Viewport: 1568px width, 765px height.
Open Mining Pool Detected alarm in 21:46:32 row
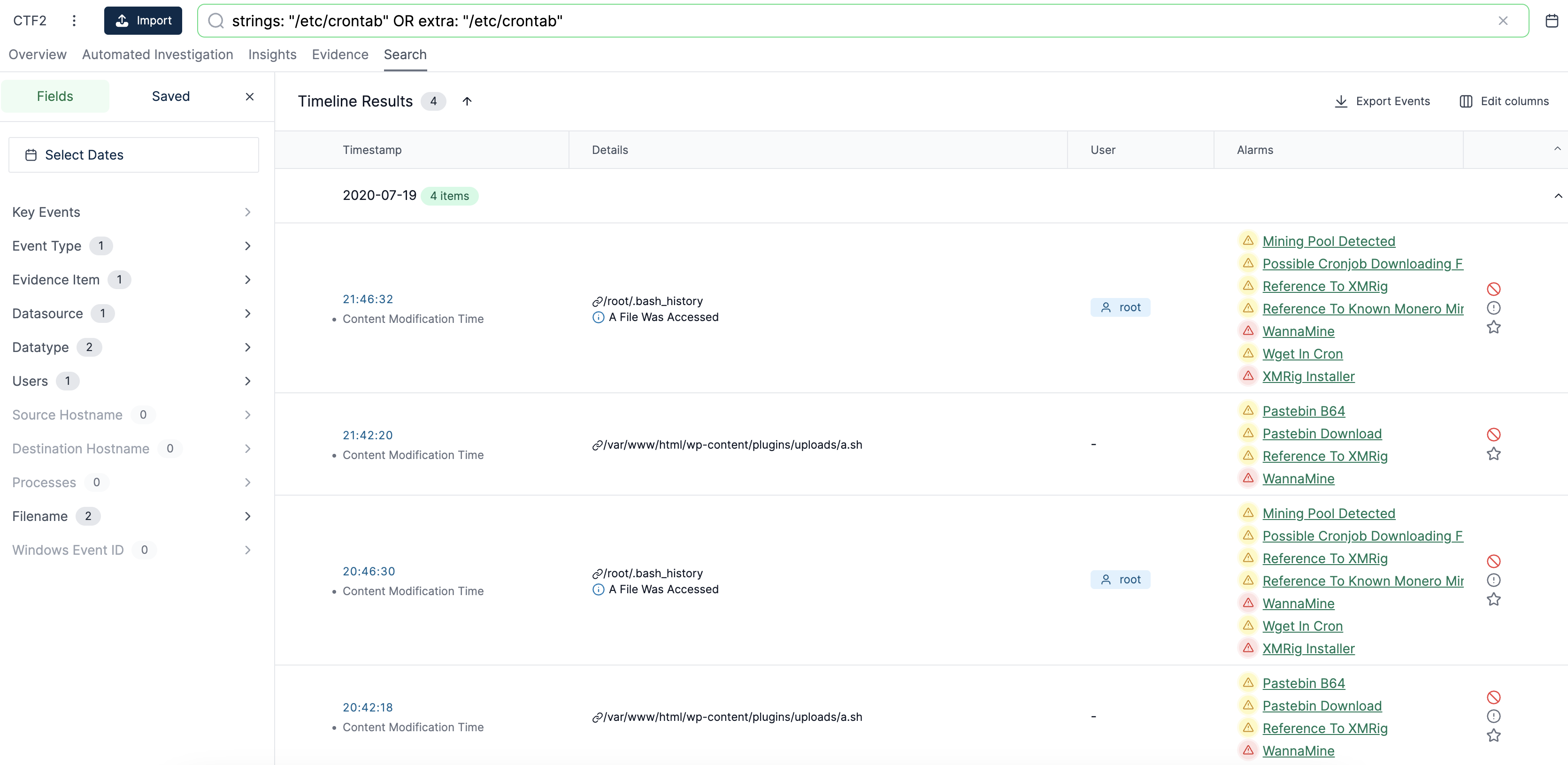[1328, 242]
